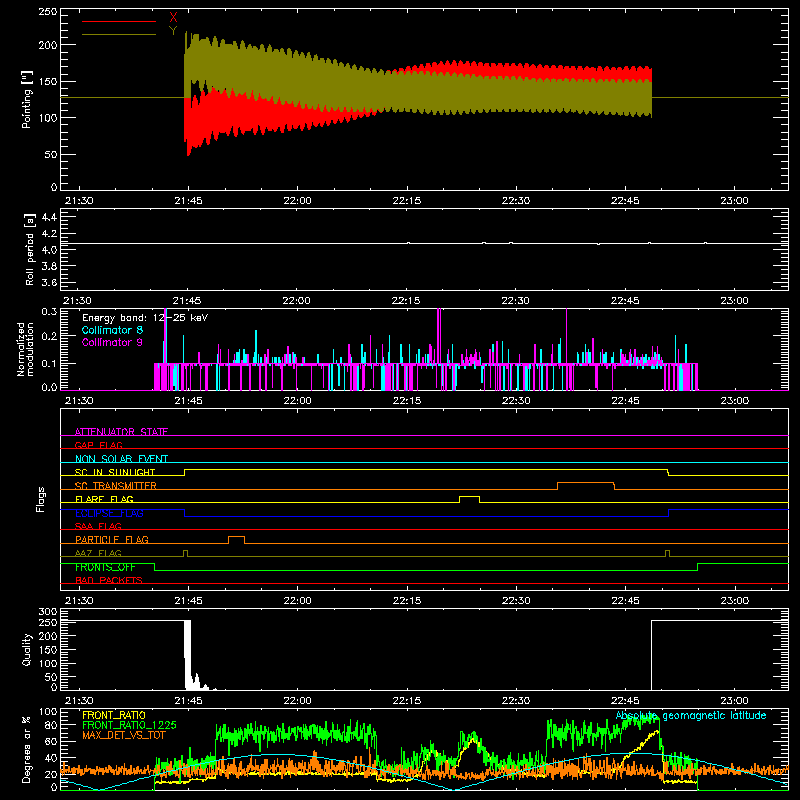Viewport: 800px width, 800px height.
Task: Select the BAD_PACKETS flag label
Action: point(109,580)
